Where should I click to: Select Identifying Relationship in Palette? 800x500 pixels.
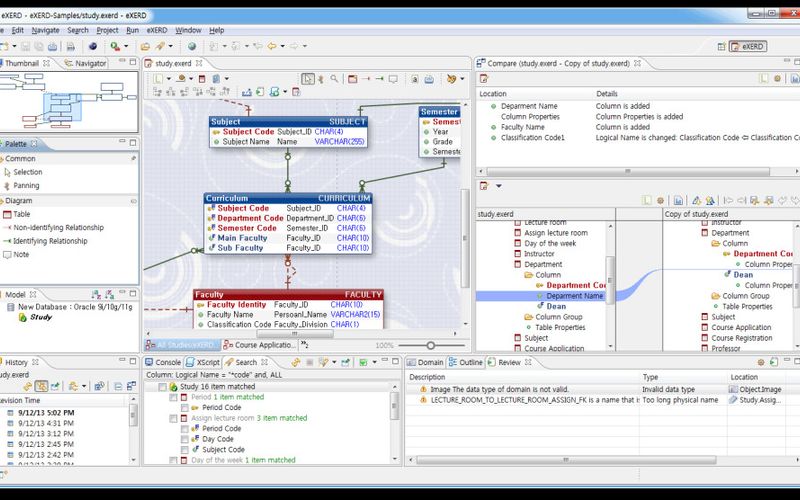coord(45,241)
